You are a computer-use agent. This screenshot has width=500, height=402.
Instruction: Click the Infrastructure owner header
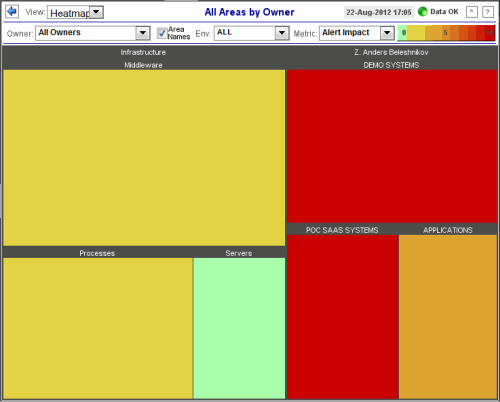click(x=143, y=52)
